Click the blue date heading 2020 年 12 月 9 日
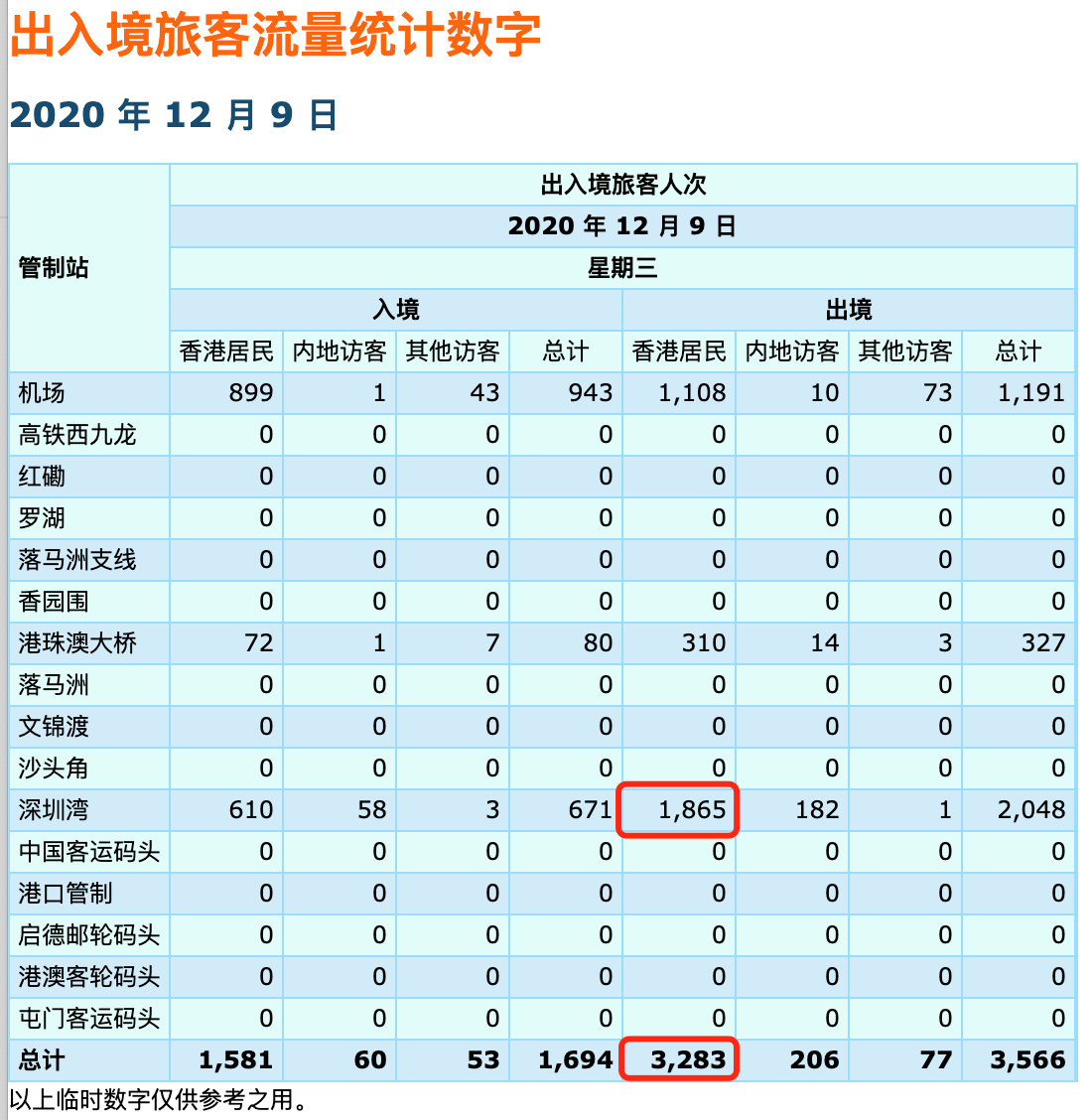The height and width of the screenshot is (1120, 1092). [174, 115]
